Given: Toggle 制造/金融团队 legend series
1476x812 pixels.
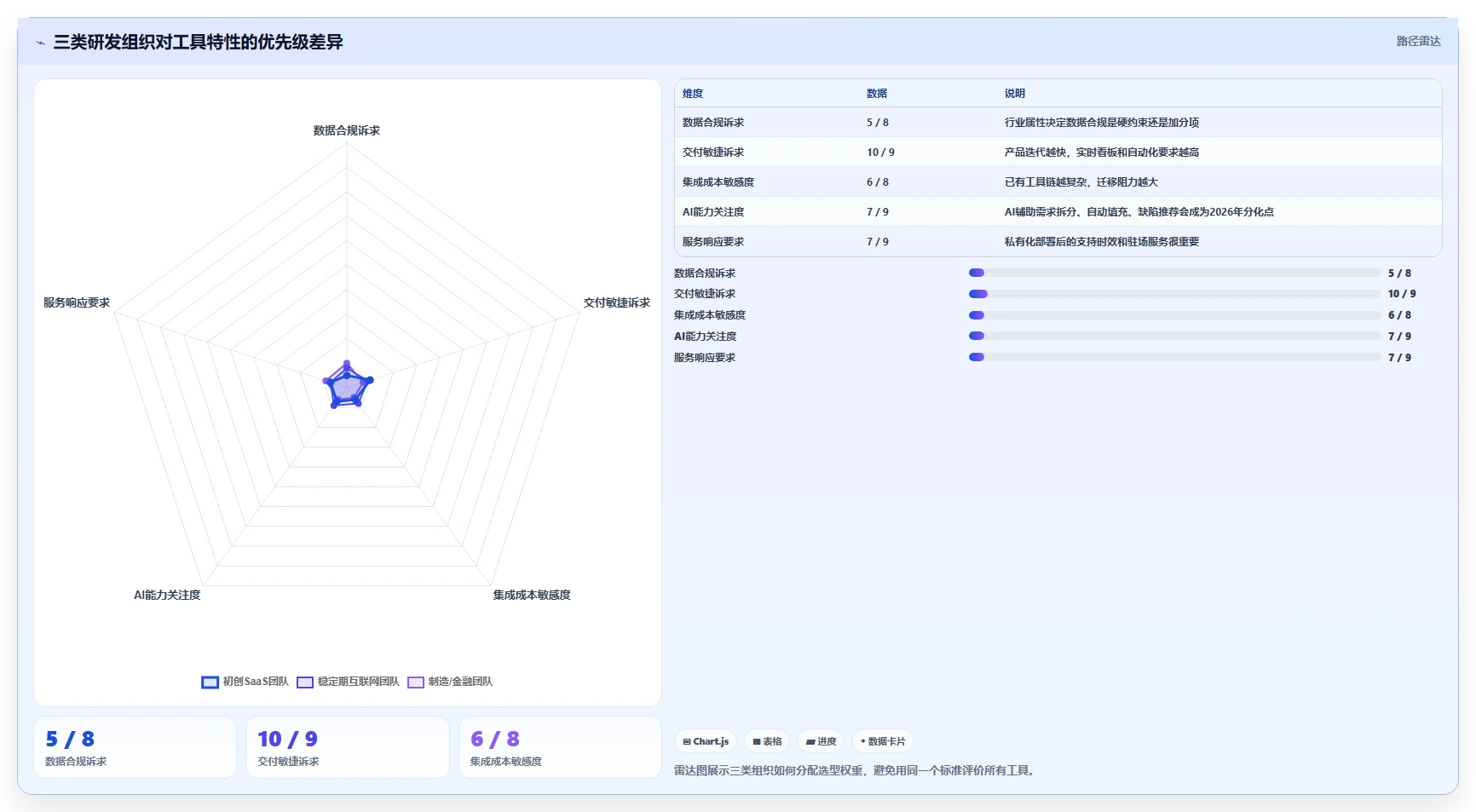Looking at the screenshot, I should coord(450,682).
